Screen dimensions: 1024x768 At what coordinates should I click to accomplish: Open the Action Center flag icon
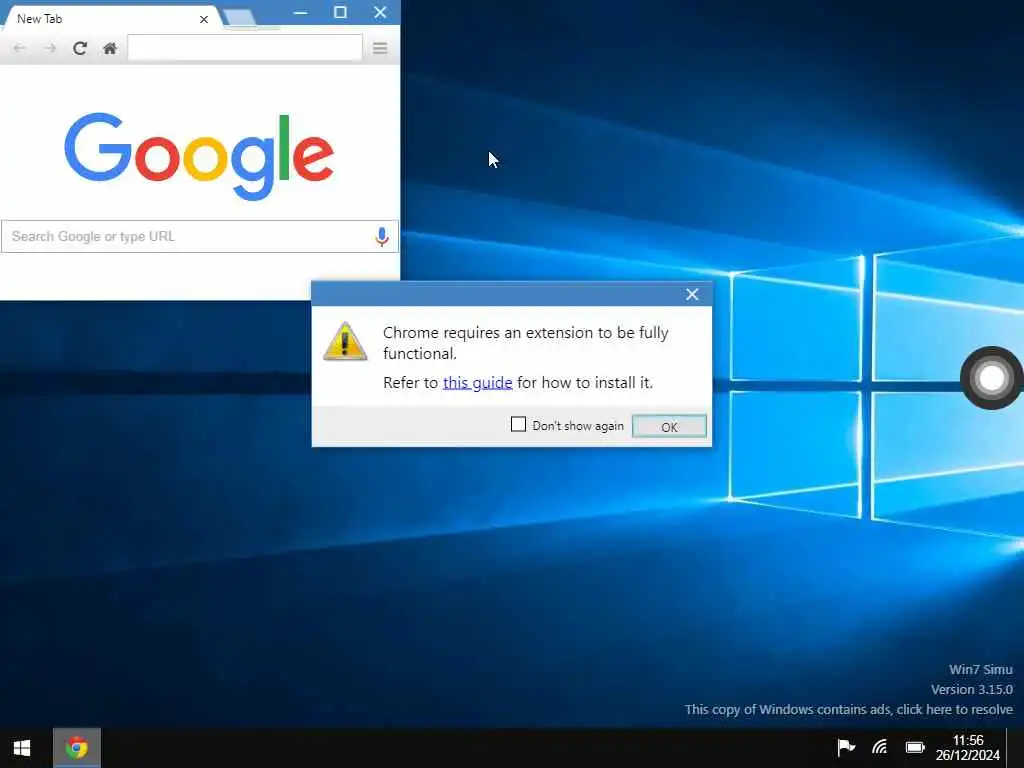tap(846, 746)
